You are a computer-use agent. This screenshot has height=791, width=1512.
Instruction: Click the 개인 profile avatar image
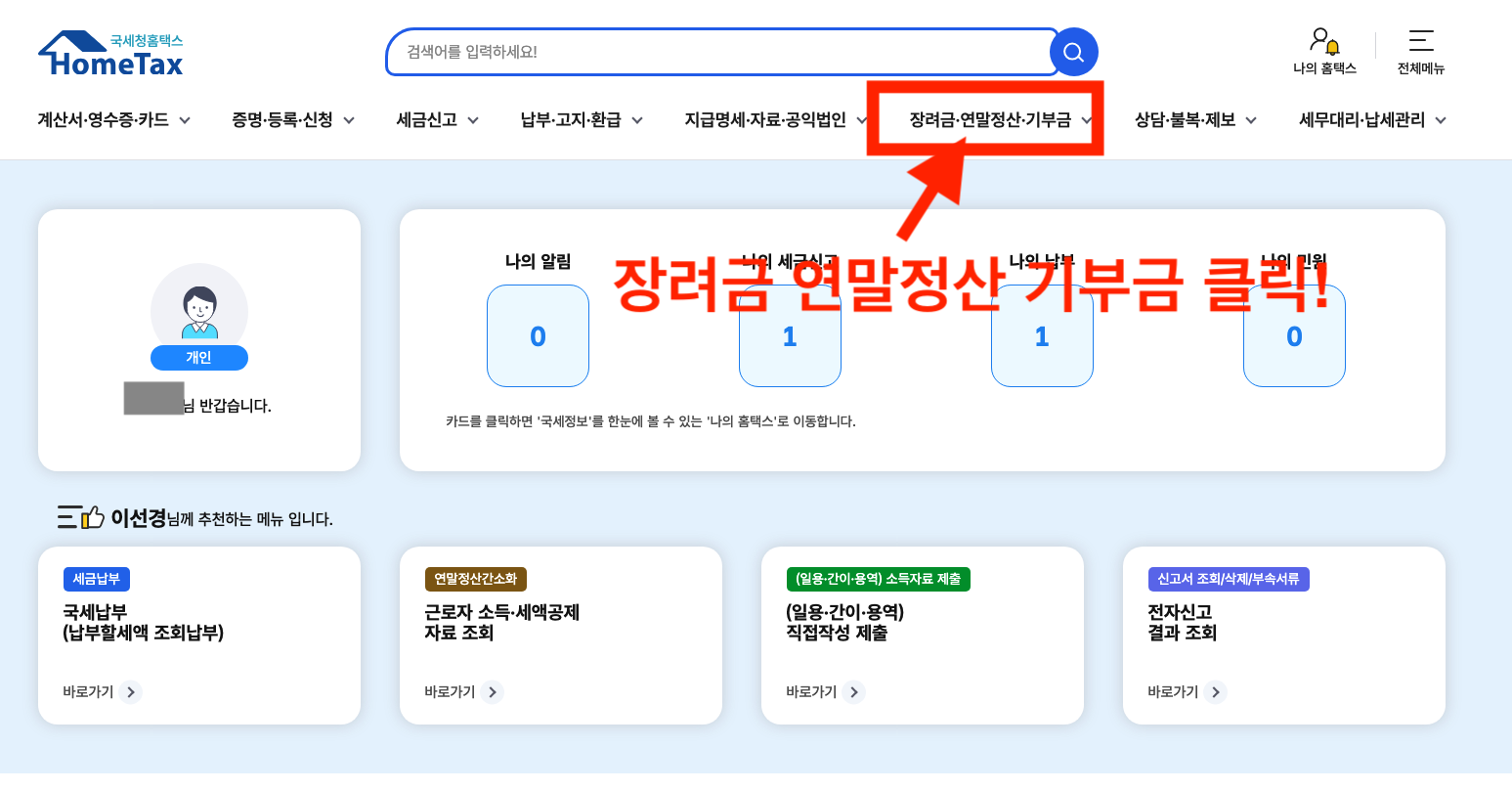[199, 311]
